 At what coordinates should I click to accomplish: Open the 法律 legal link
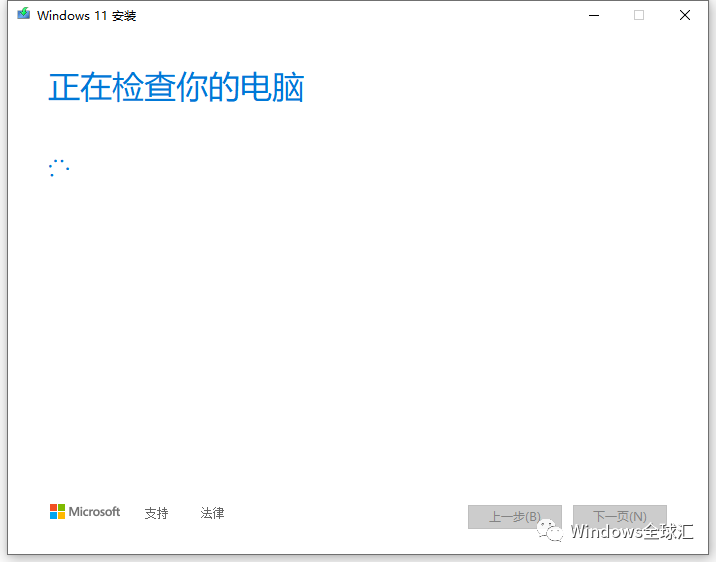[x=212, y=513]
